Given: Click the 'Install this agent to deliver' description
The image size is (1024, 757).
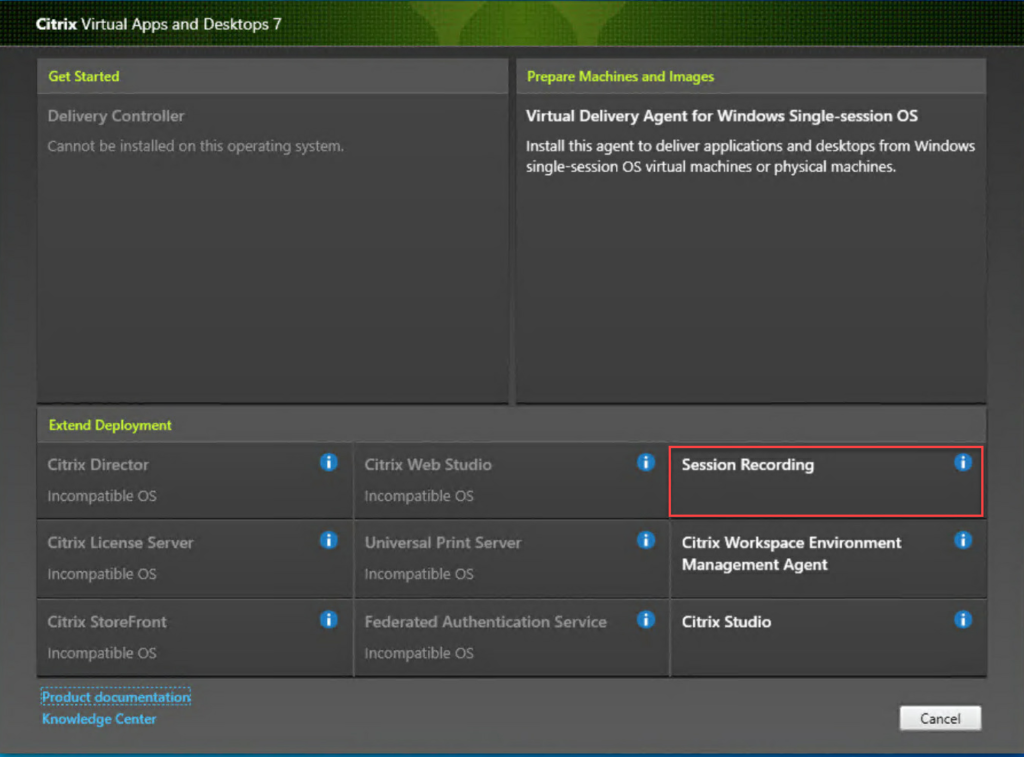Looking at the screenshot, I should 750,156.
